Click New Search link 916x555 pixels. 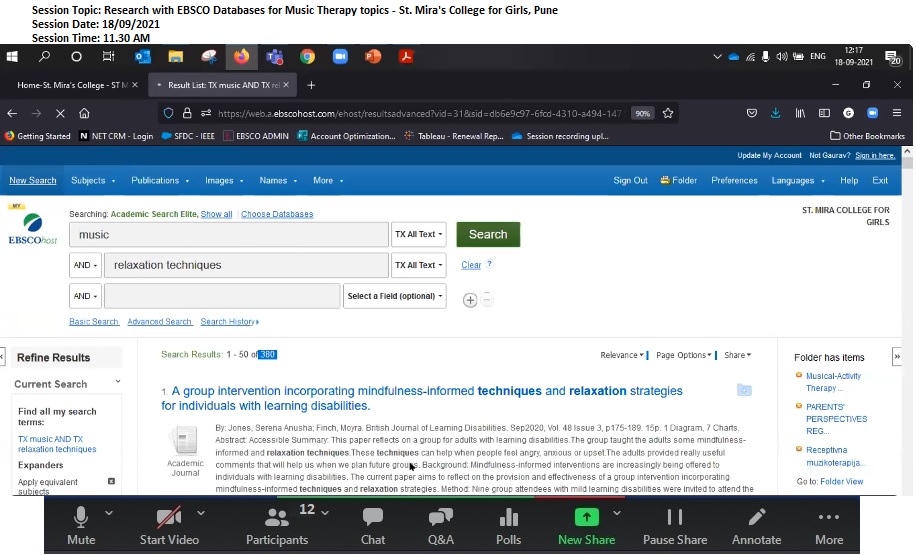33,181
